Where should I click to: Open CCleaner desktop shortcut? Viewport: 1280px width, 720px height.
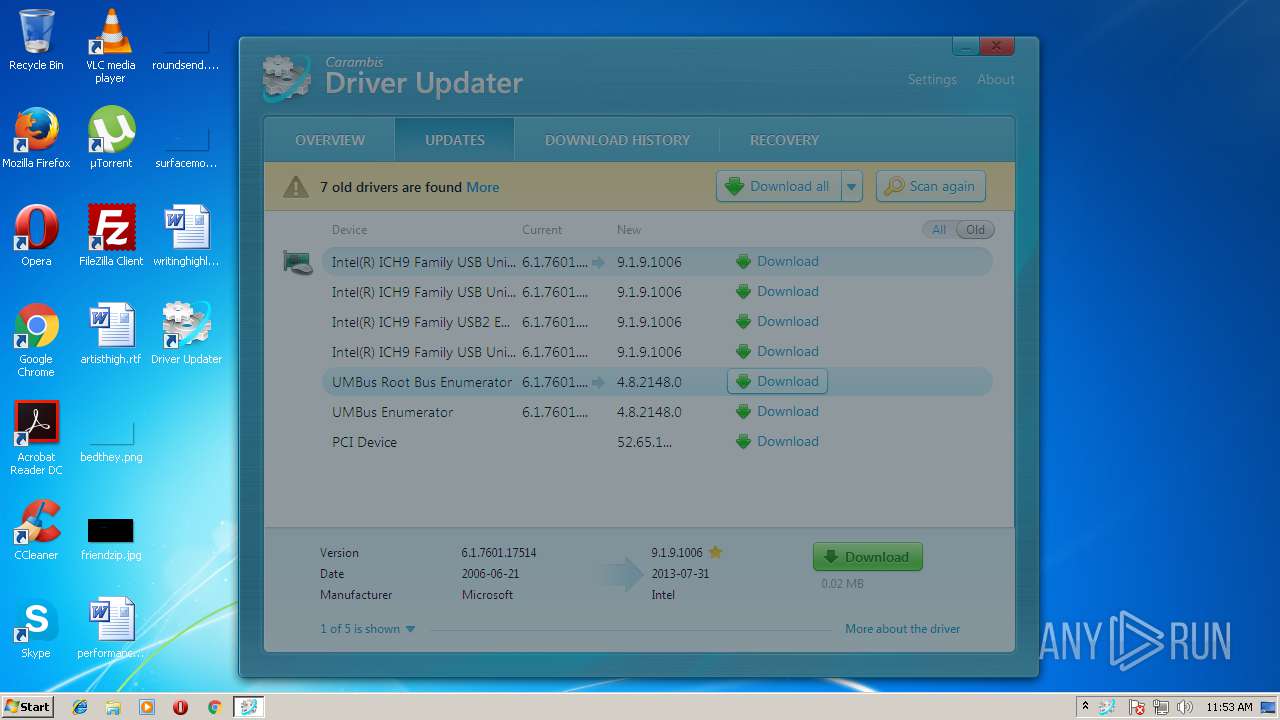(x=36, y=530)
